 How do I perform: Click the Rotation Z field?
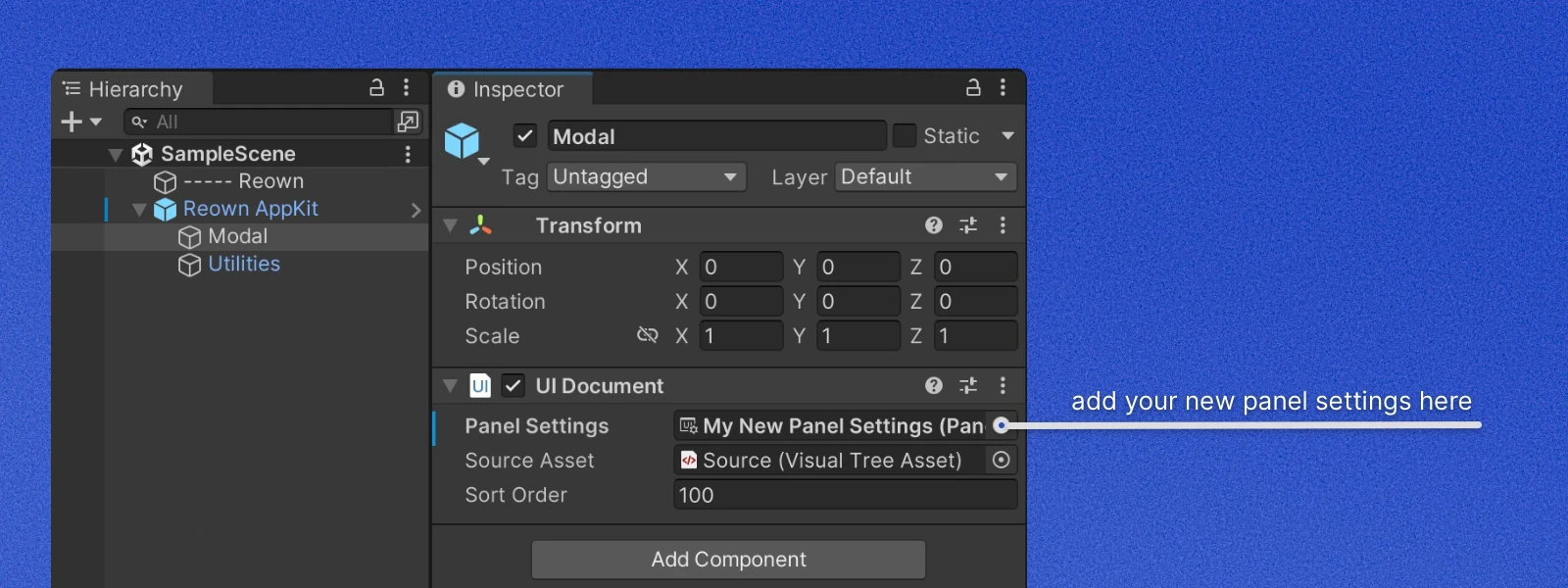pos(976,301)
